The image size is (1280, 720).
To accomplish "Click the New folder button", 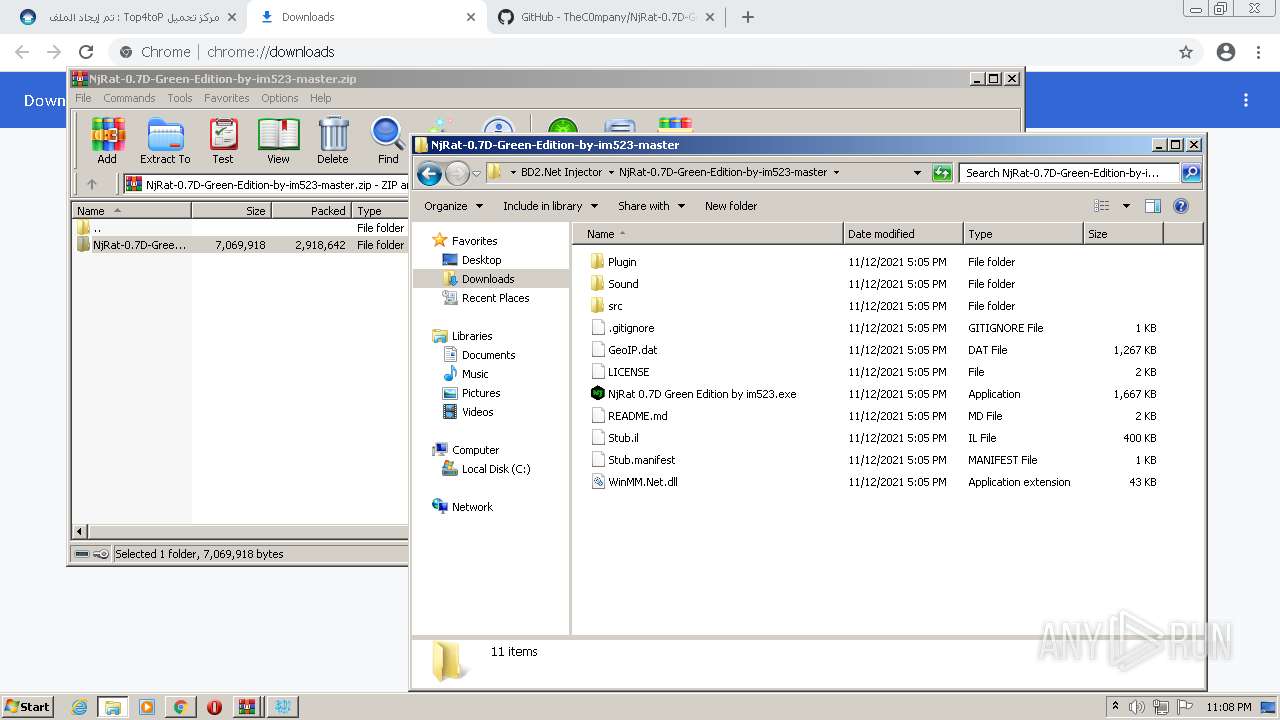I will 731,206.
